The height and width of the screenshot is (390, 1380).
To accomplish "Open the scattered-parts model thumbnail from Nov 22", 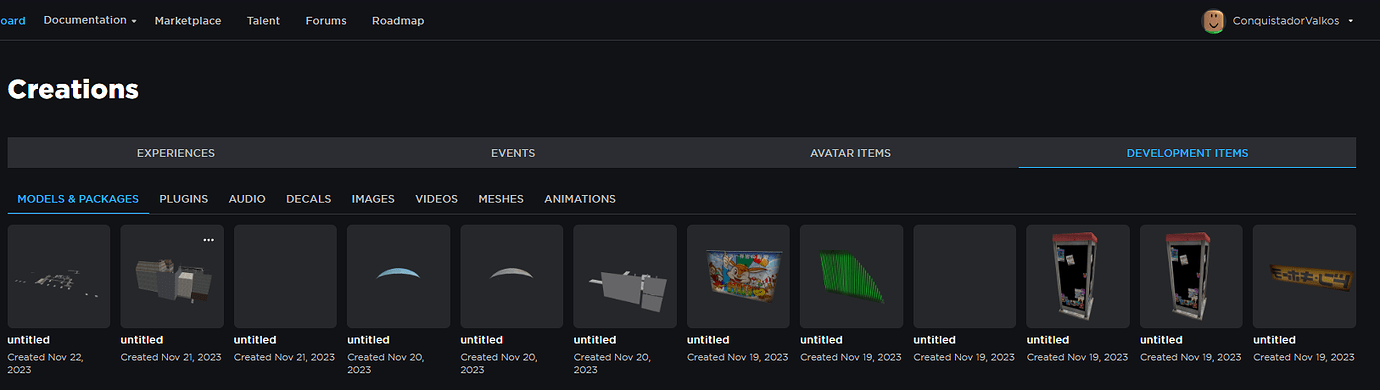I will click(x=59, y=276).
